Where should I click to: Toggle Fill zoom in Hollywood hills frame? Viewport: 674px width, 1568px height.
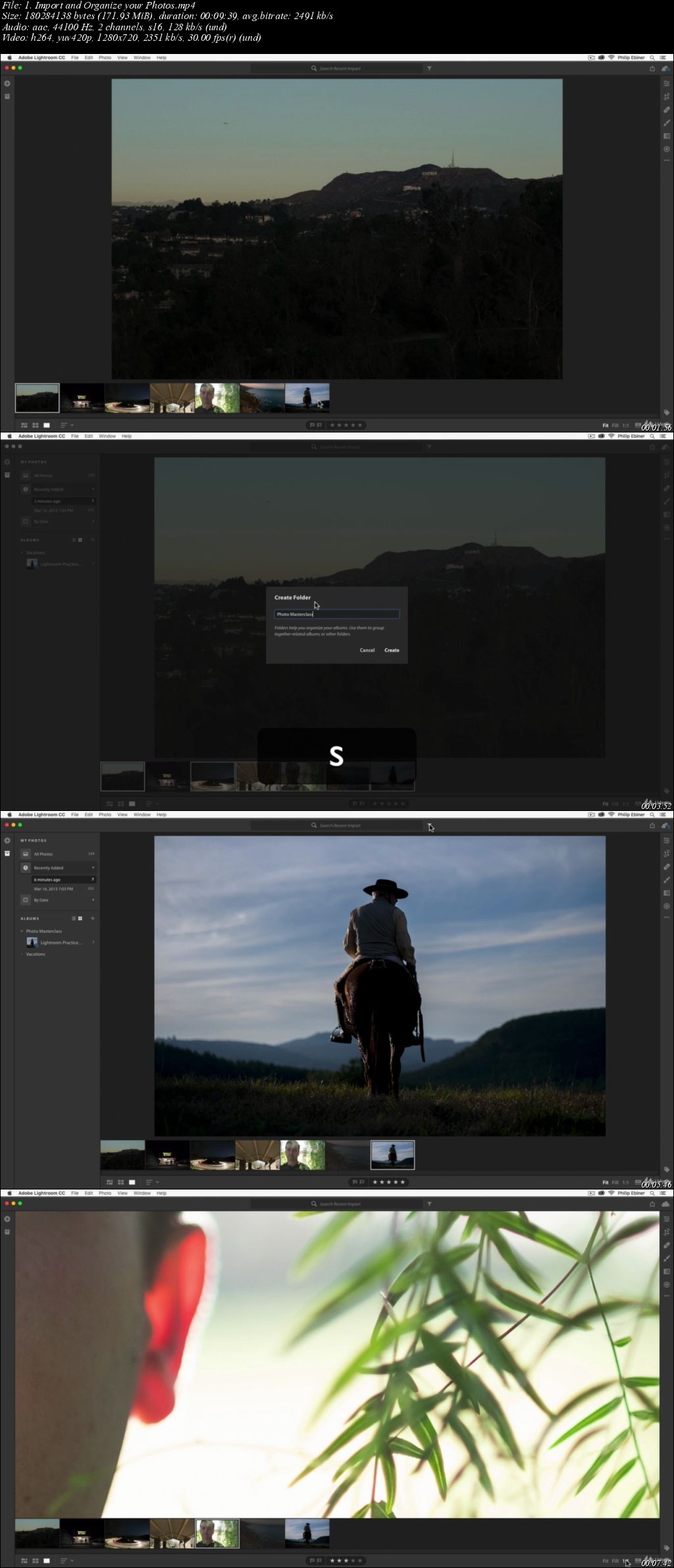click(615, 426)
